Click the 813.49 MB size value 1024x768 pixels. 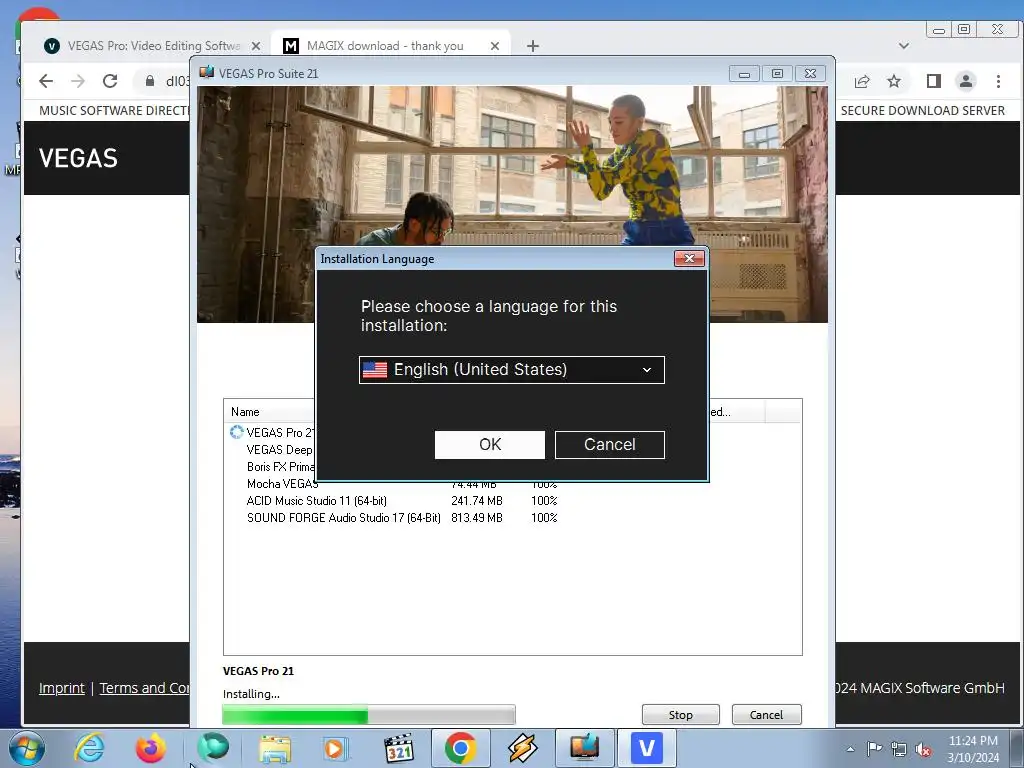[x=477, y=518]
